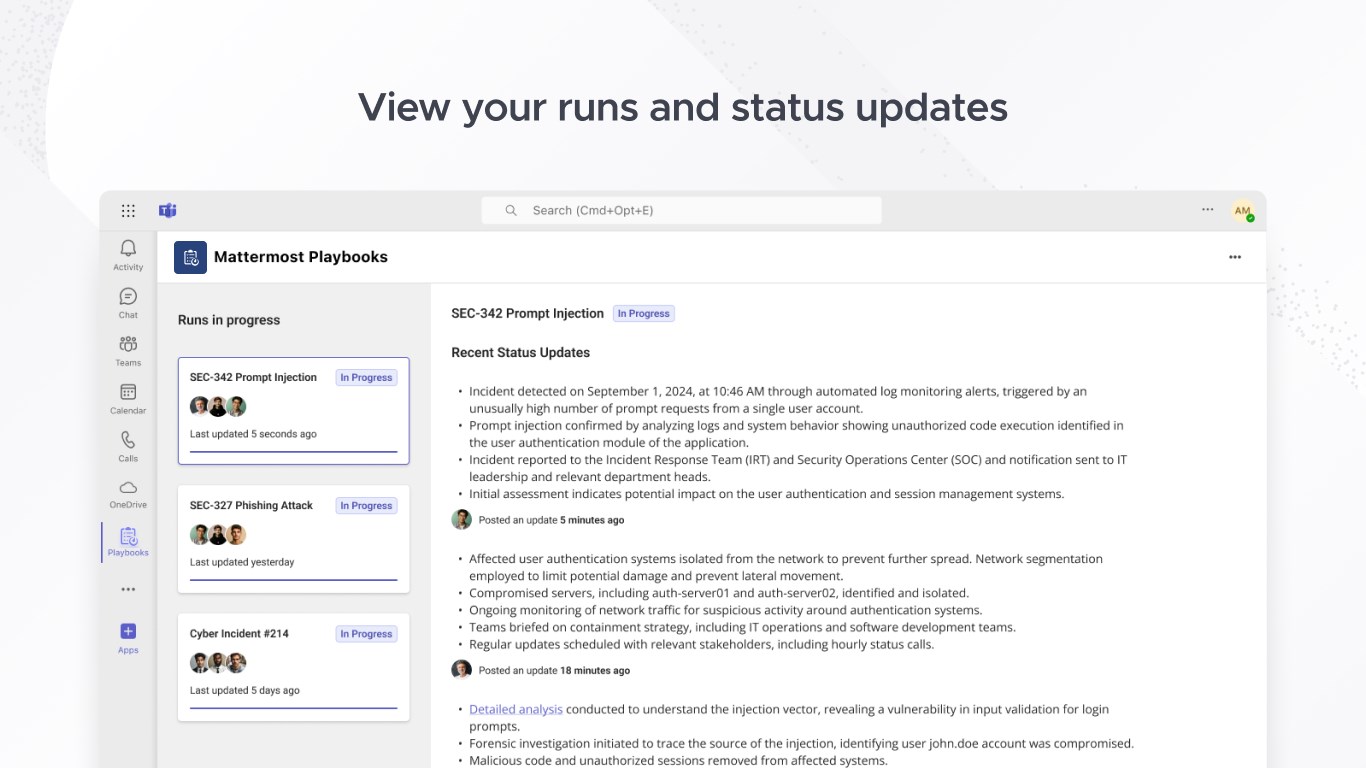Click bullet about compromised servers auth-server01
Screen dimensions: 1366x768
[x=719, y=593]
